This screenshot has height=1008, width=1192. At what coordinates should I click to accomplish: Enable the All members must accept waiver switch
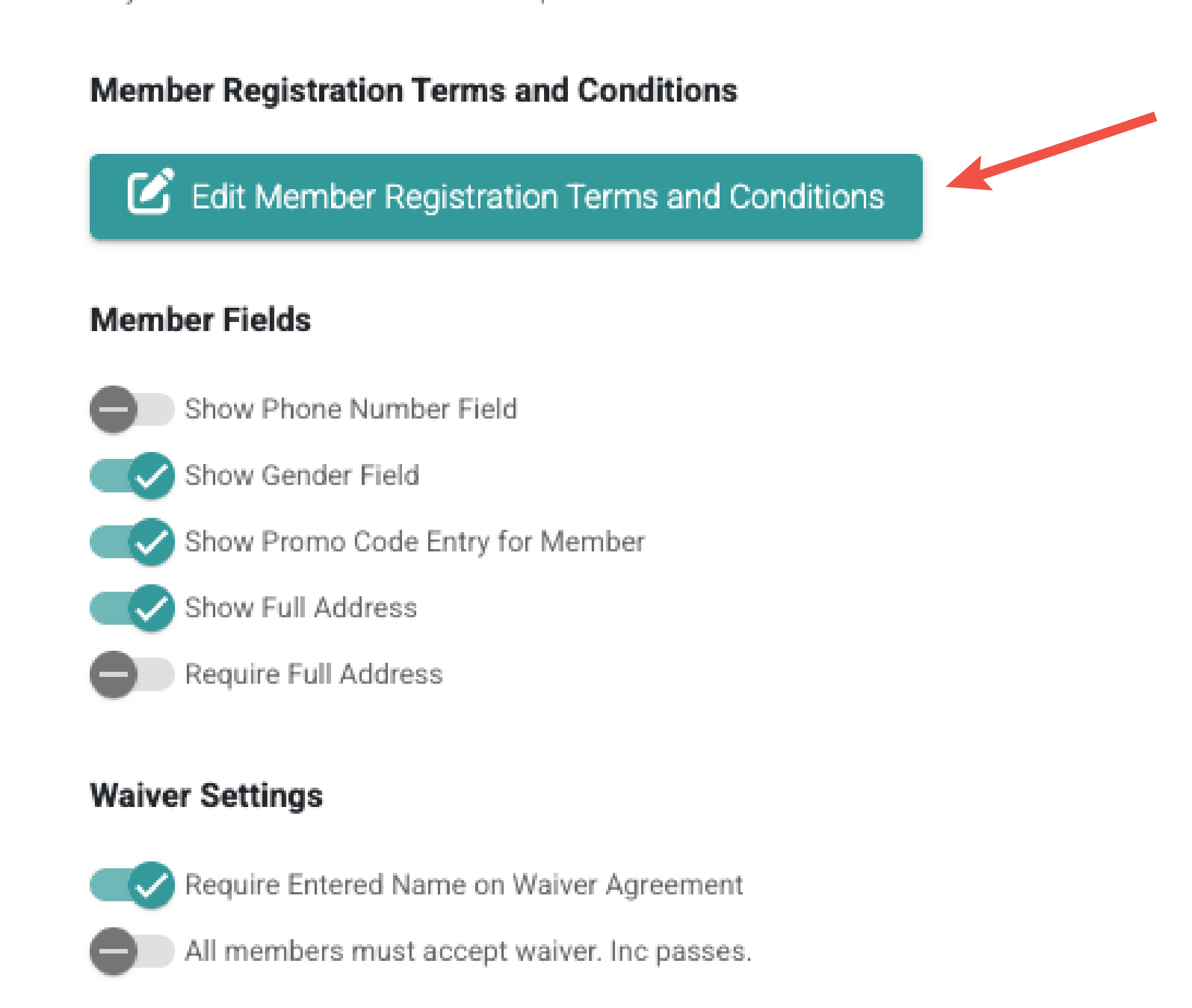point(132,951)
